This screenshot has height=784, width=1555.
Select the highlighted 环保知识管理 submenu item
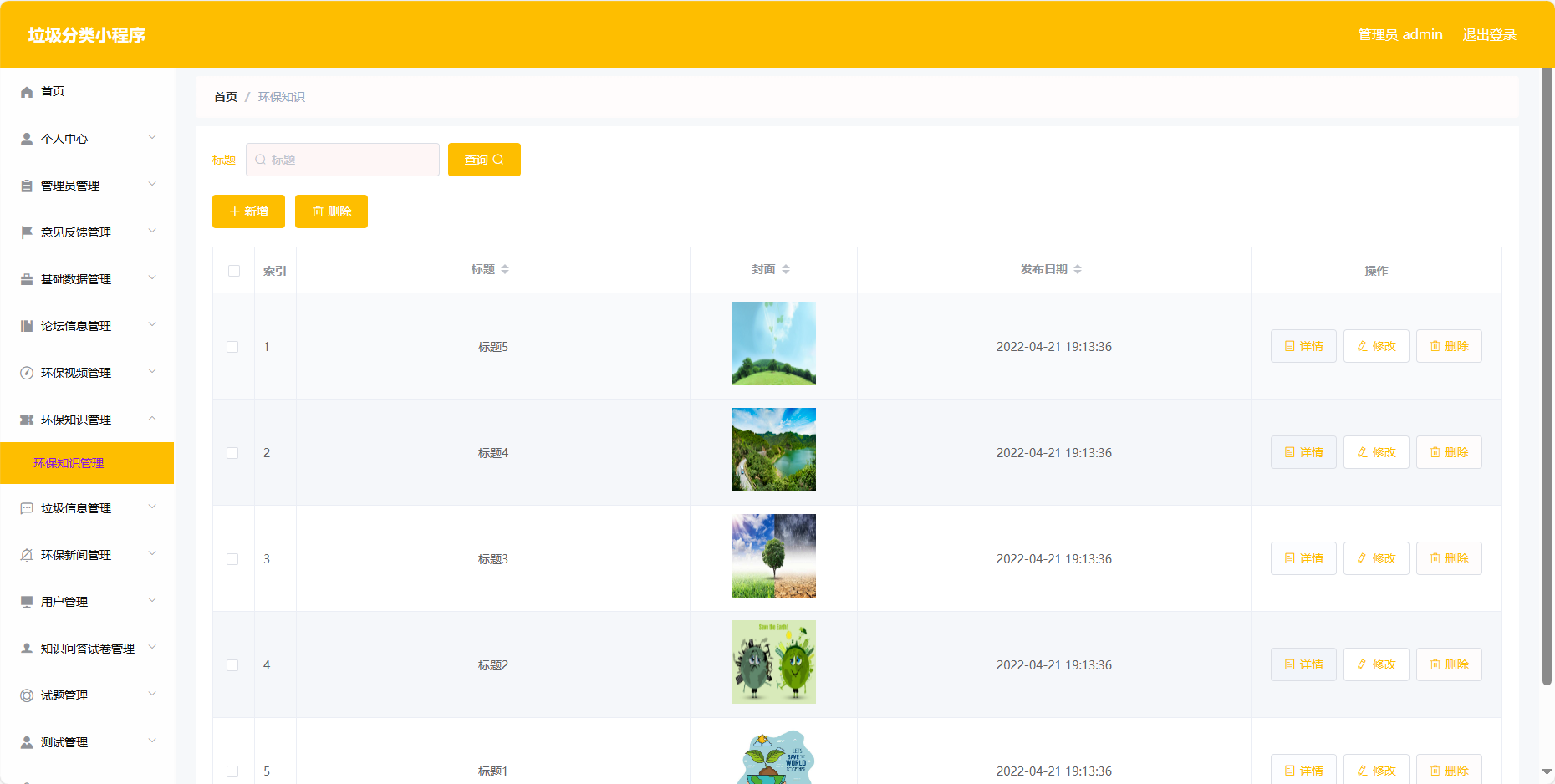click(x=87, y=463)
